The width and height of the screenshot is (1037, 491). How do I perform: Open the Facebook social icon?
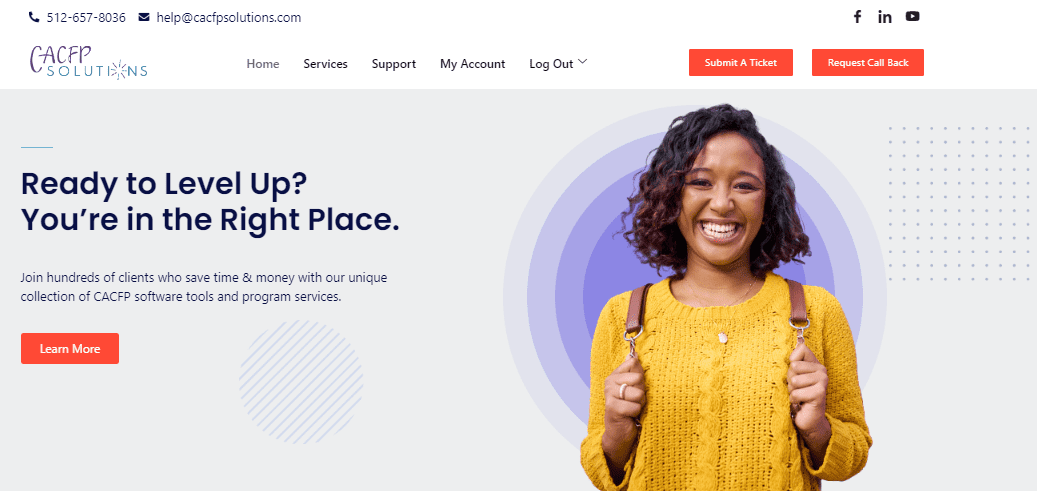click(x=857, y=17)
